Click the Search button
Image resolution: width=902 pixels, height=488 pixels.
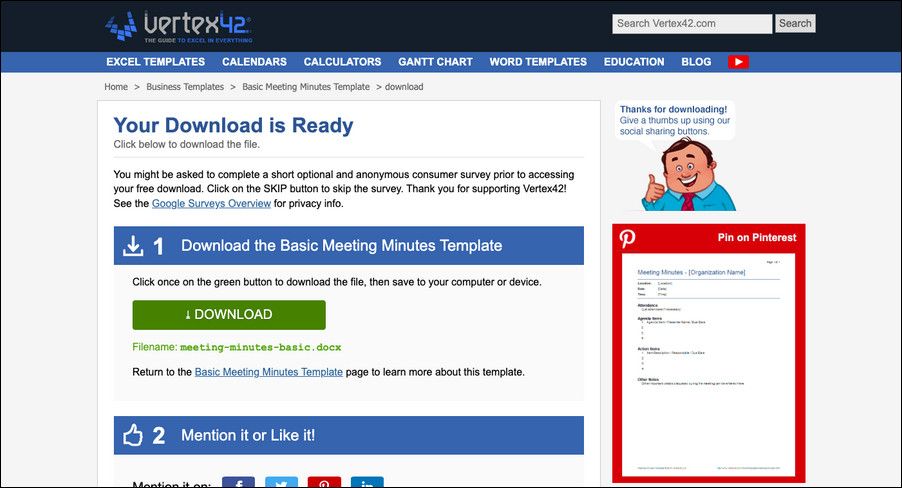click(795, 23)
